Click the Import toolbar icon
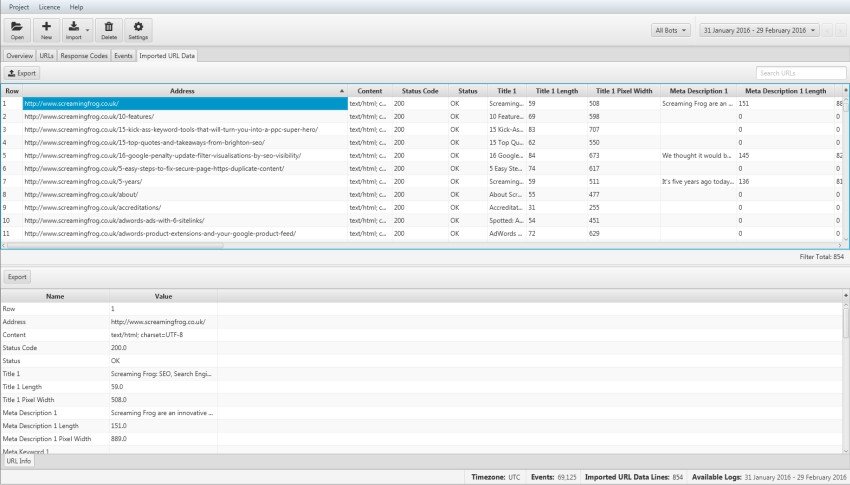 pos(74,30)
